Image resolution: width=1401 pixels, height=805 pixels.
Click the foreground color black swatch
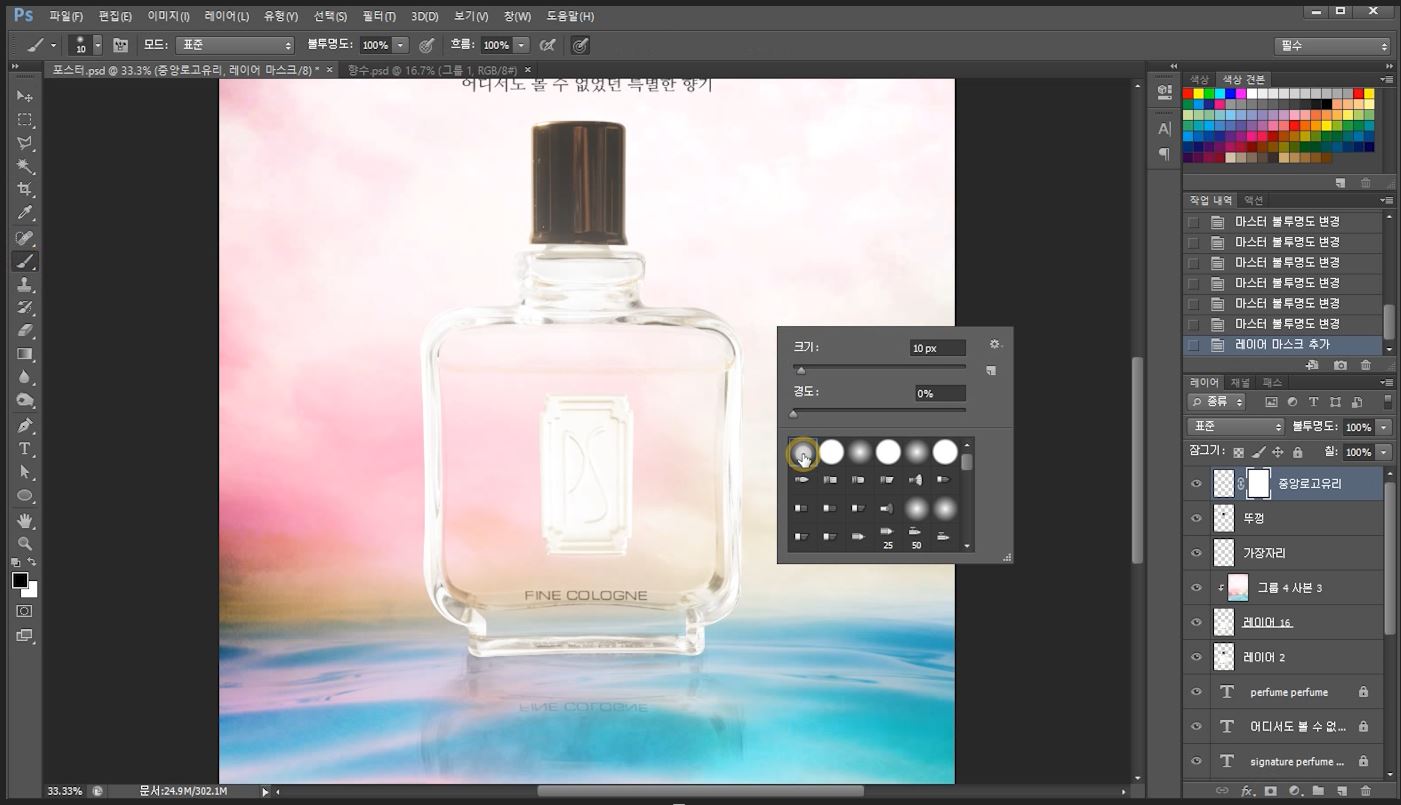pos(20,580)
